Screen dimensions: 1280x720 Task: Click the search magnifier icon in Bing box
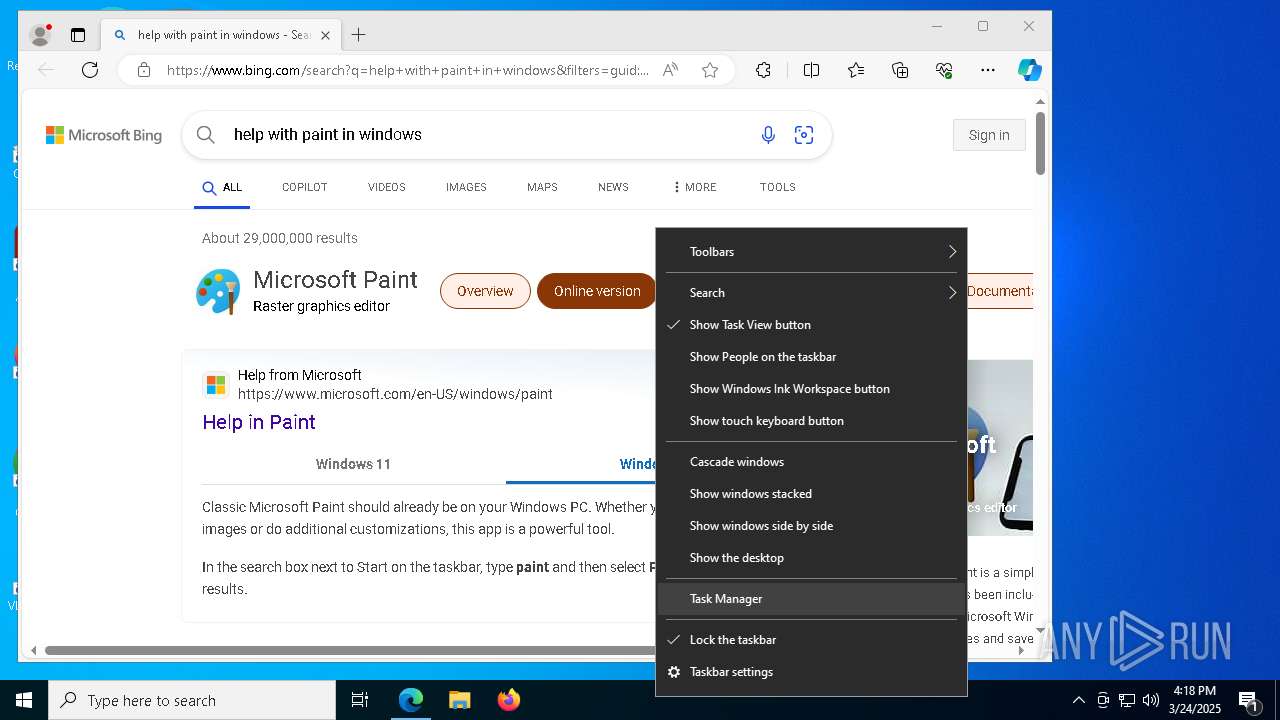206,135
